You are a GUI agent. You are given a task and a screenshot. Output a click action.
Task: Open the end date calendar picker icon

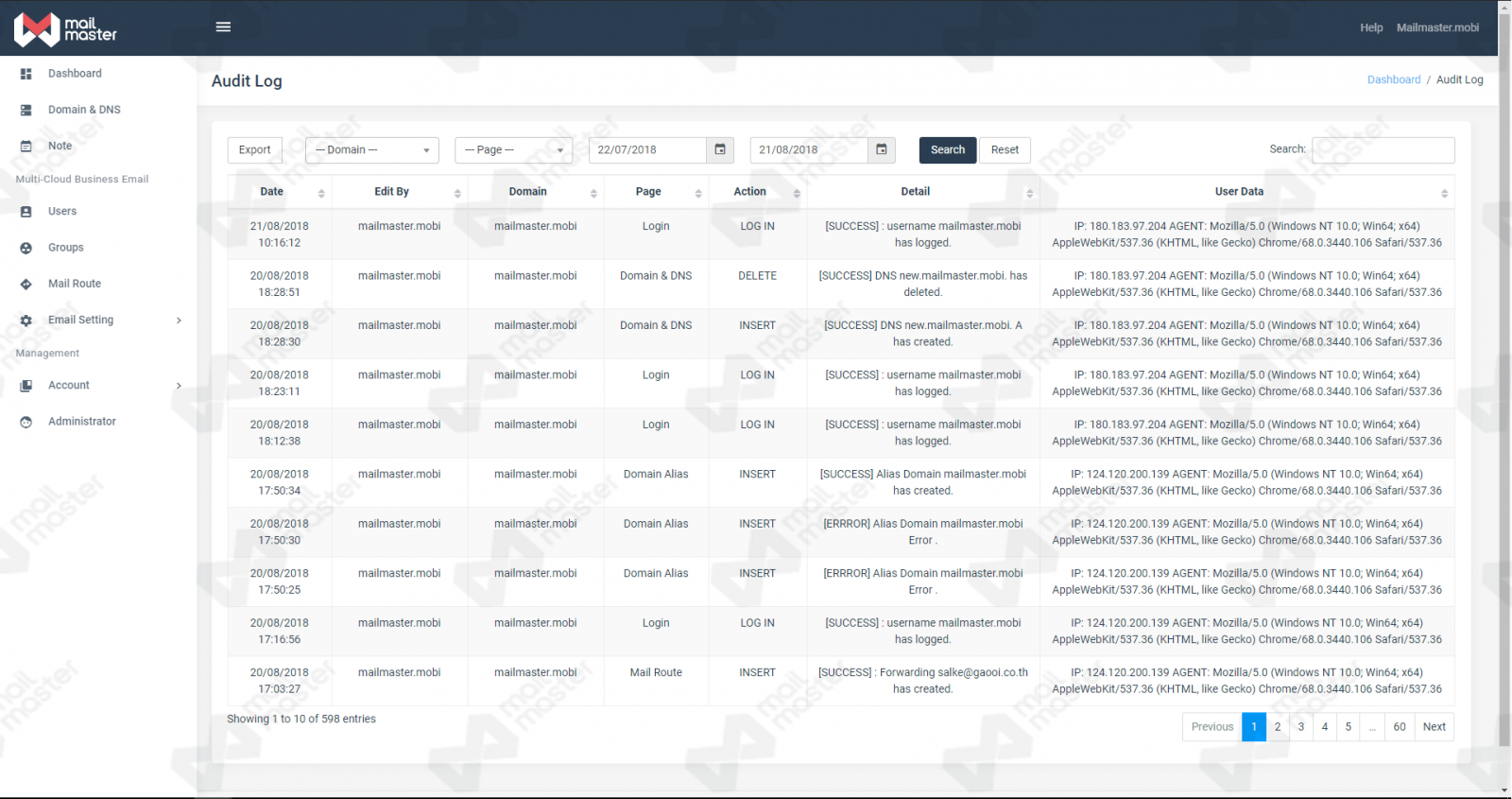point(882,149)
